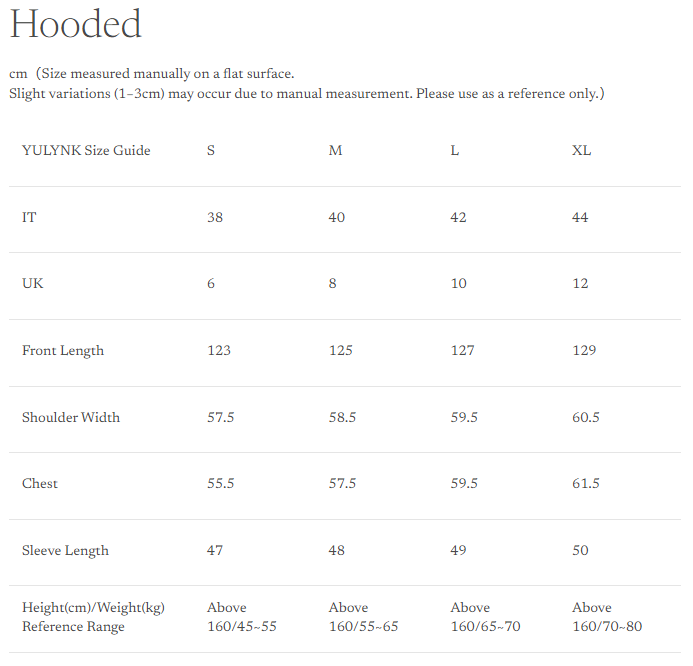This screenshot has height=666, width=693.
Task: Select the UK size 12 cell
Action: 580,284
